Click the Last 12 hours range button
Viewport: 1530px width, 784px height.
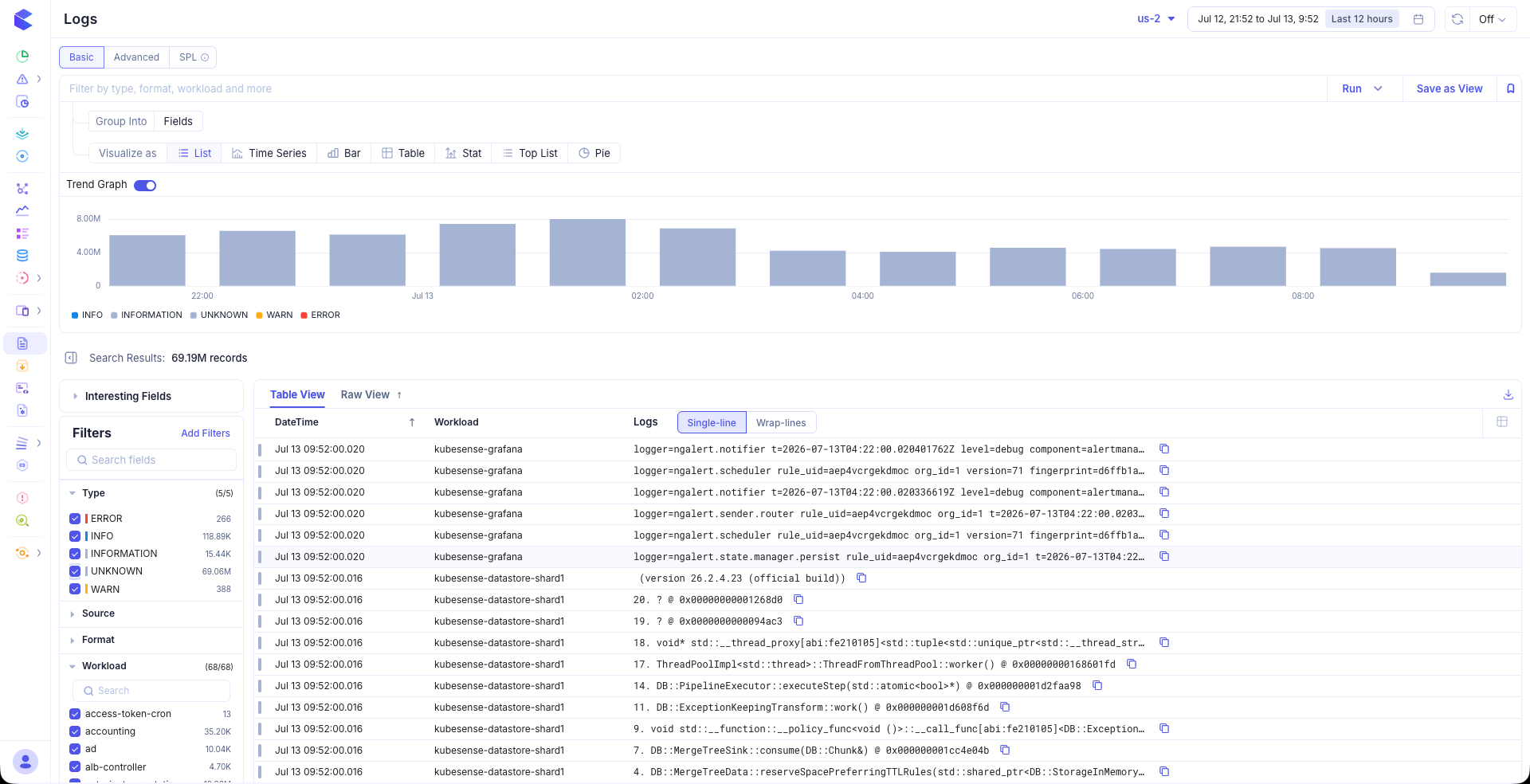(x=1362, y=19)
